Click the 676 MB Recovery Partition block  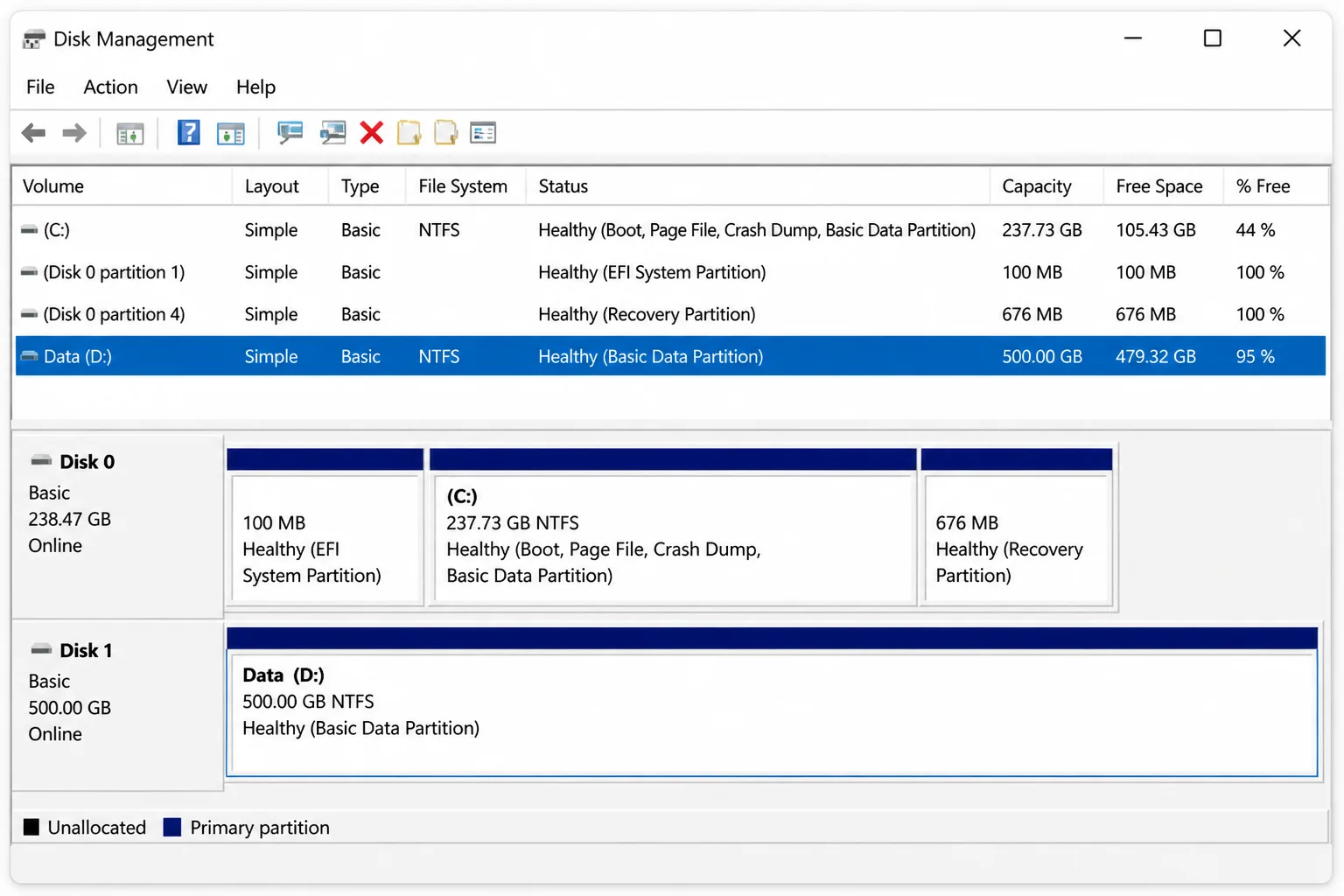[1018, 528]
